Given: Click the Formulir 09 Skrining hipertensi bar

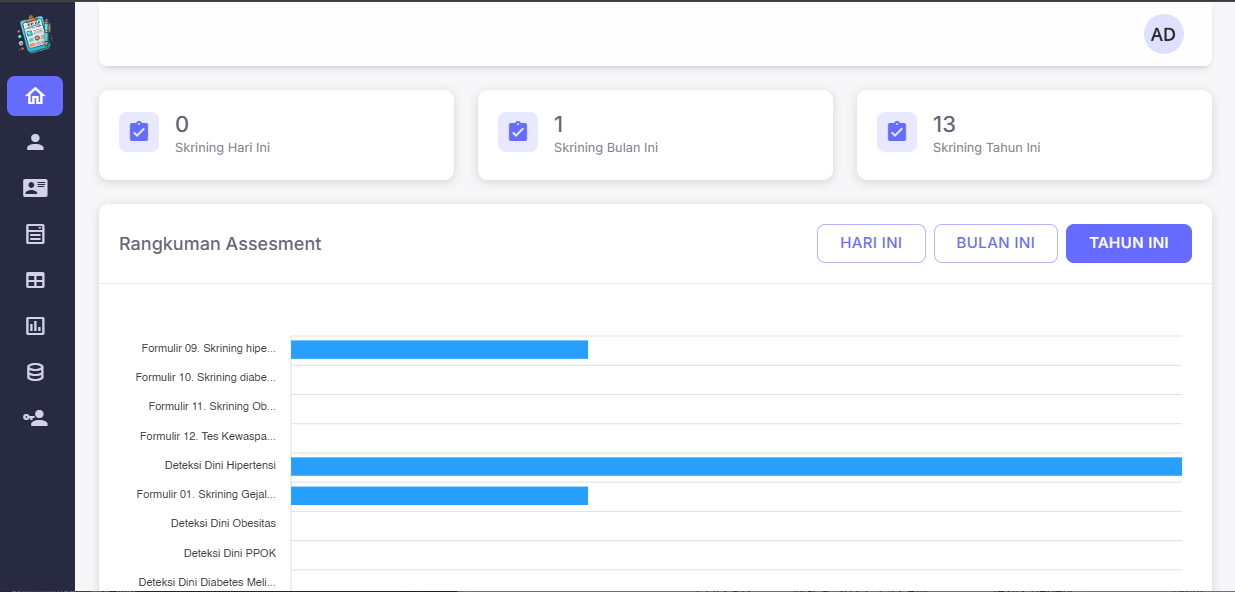Looking at the screenshot, I should pos(439,349).
